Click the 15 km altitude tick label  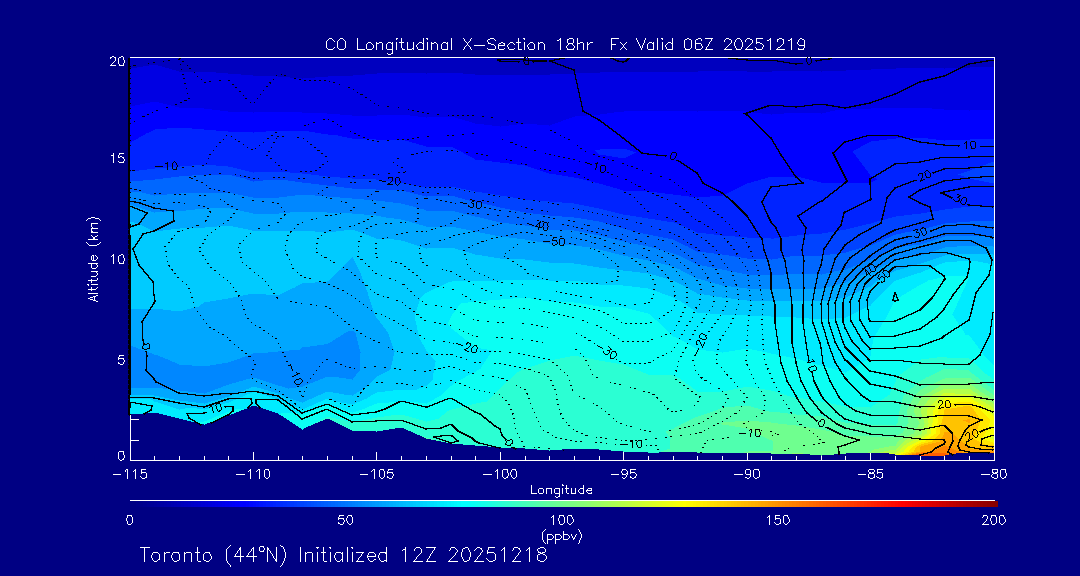117,159
